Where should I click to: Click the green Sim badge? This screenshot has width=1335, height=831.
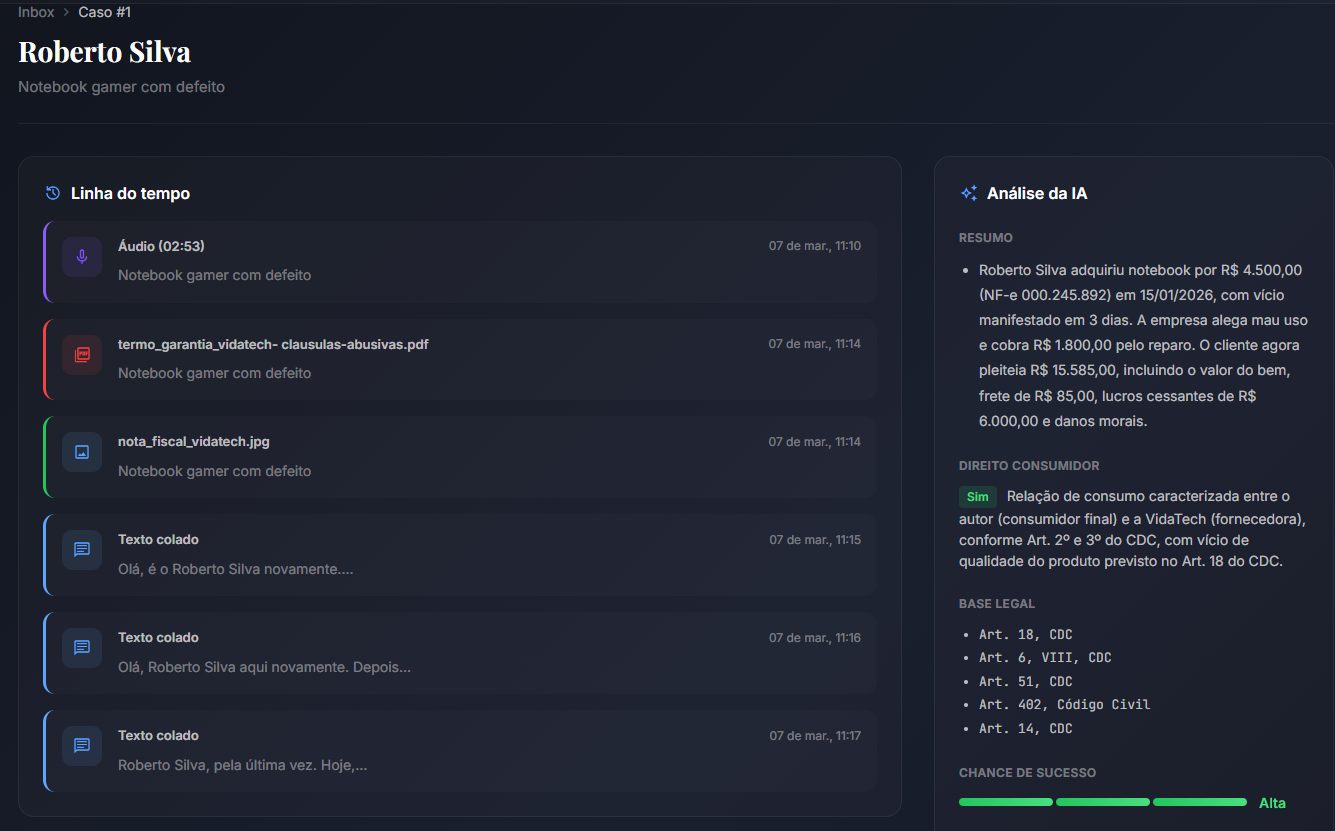pyautogui.click(x=977, y=497)
